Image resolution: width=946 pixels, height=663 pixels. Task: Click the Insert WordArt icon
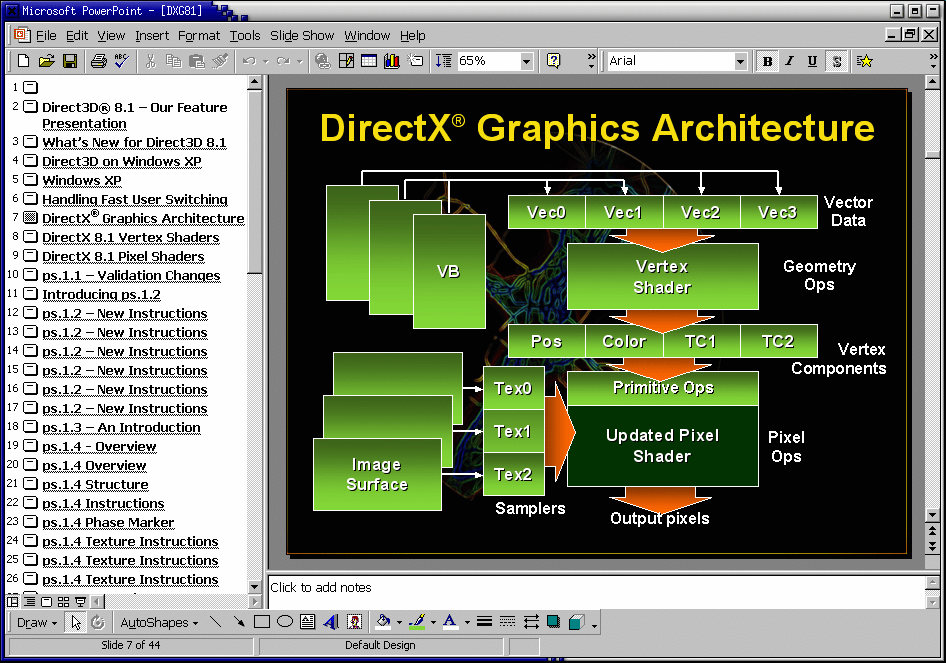[x=331, y=622]
